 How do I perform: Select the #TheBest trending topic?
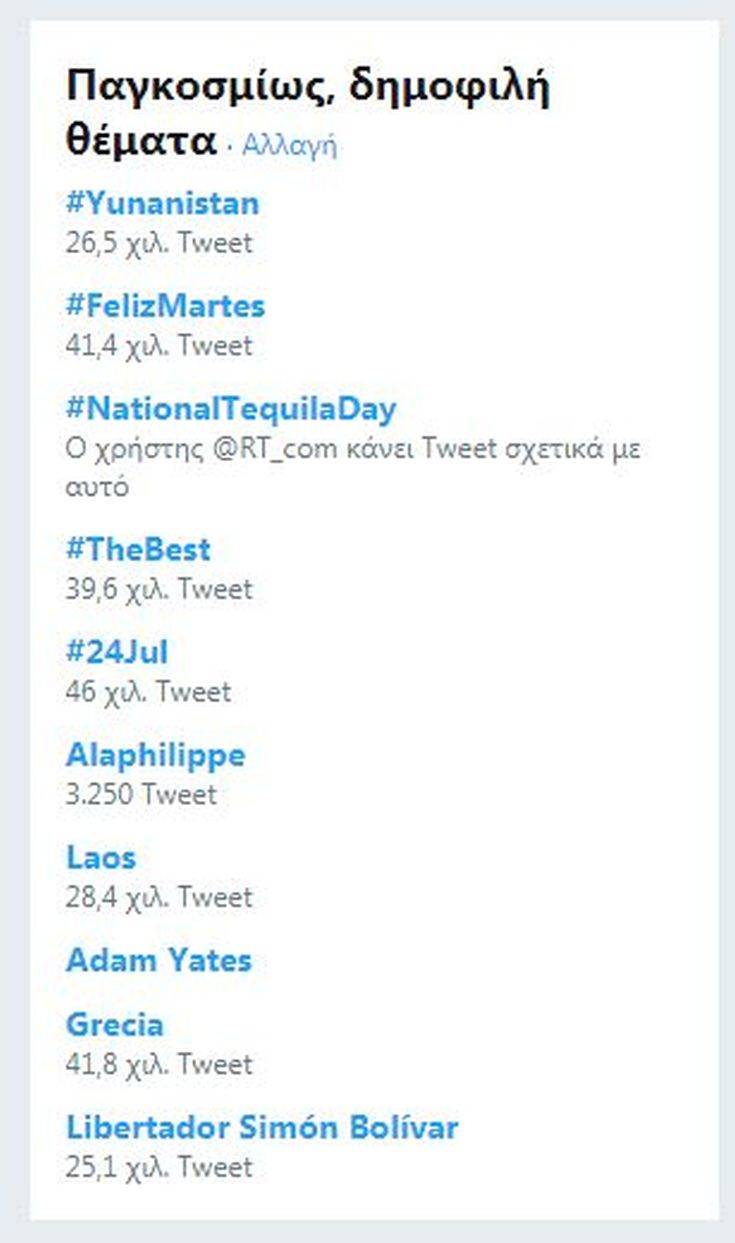click(138, 550)
